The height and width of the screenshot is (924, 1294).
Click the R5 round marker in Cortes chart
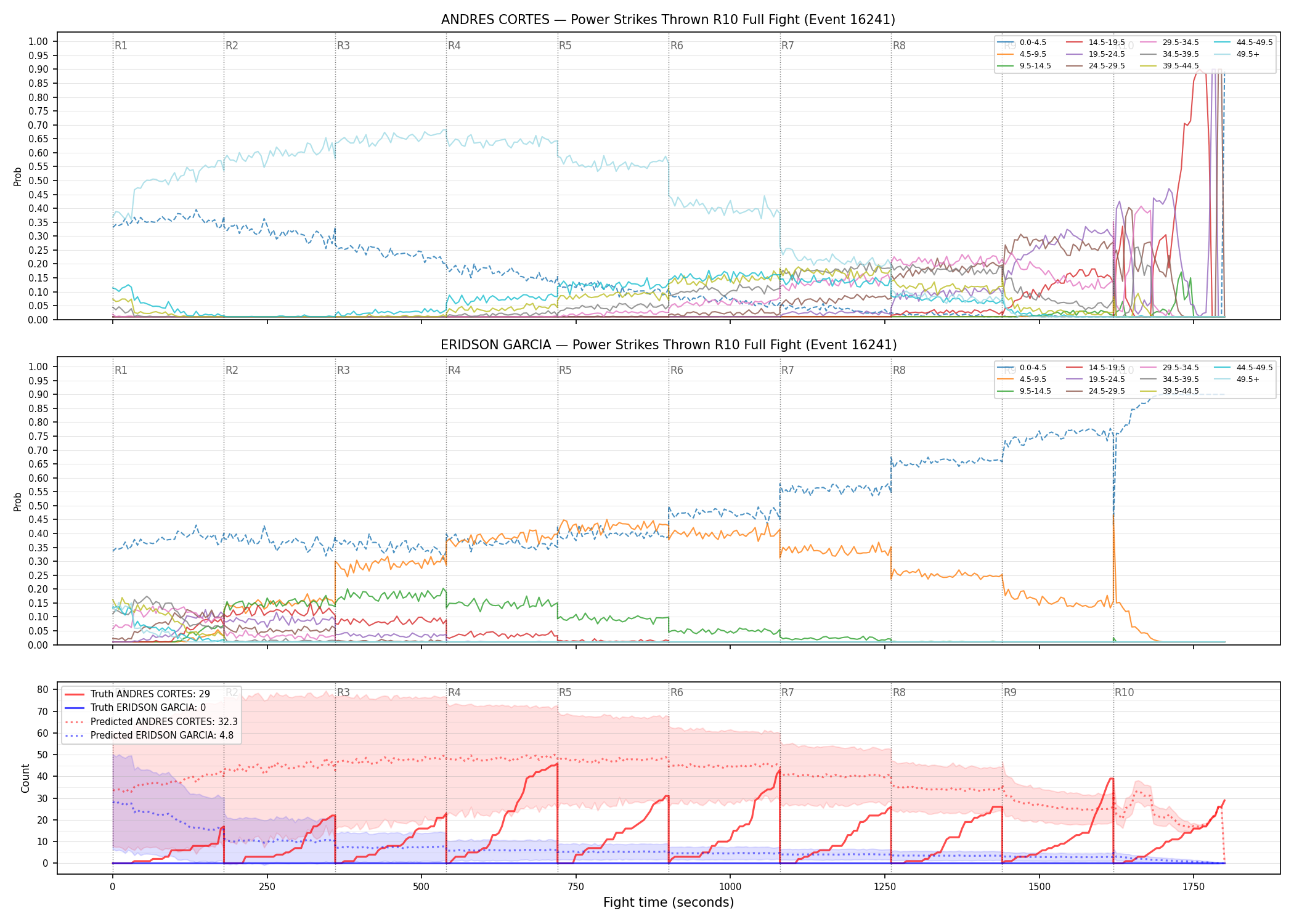click(x=565, y=46)
